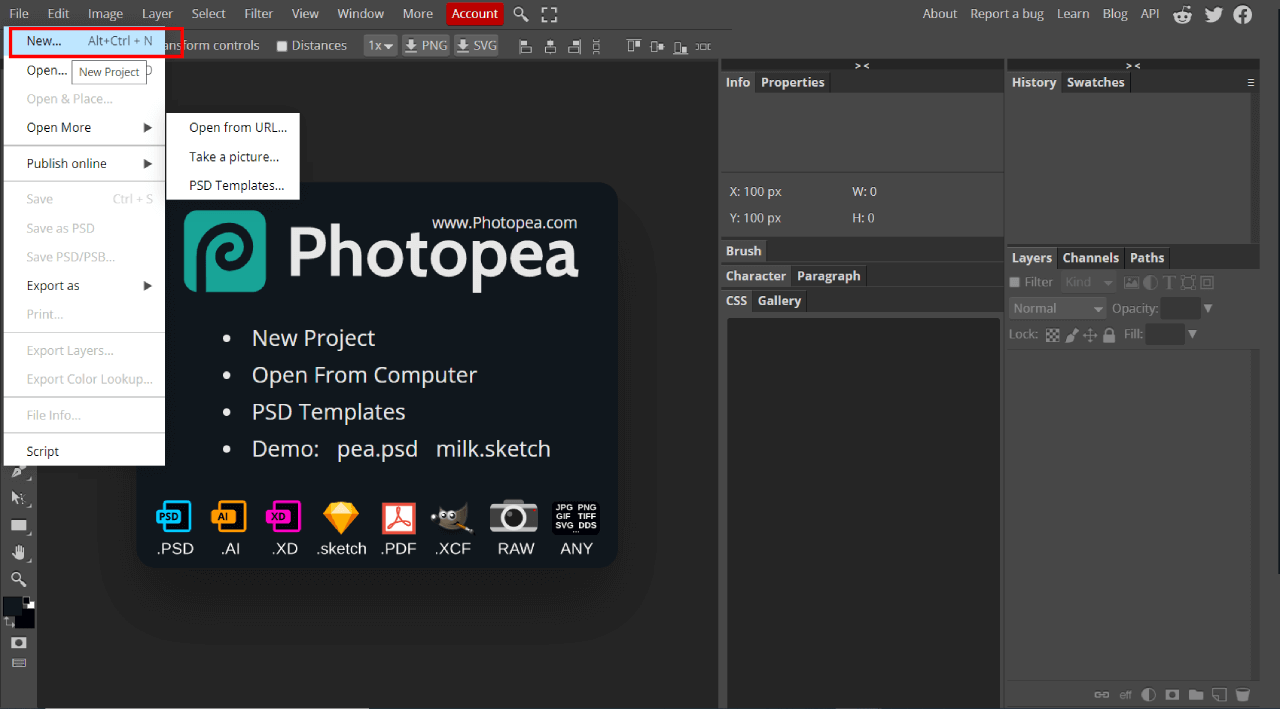Screen dimensions: 1280x709
Task: Enable the Distances checkbox
Action: pos(282,46)
